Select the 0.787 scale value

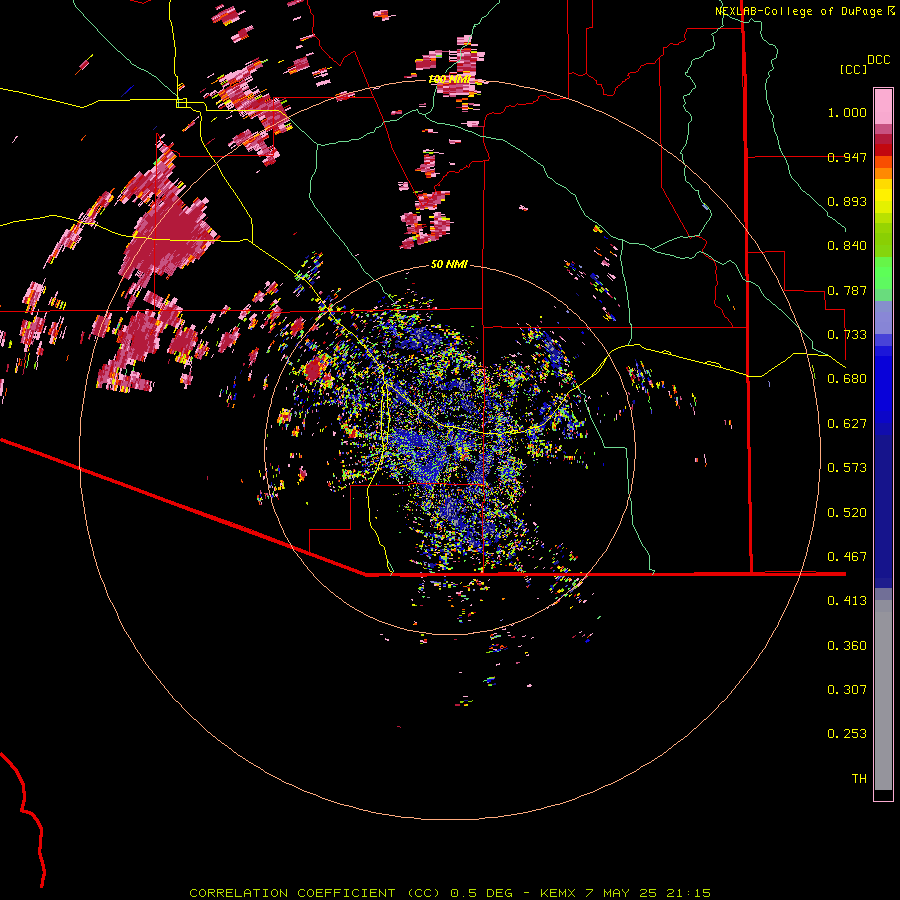pyautogui.click(x=847, y=290)
